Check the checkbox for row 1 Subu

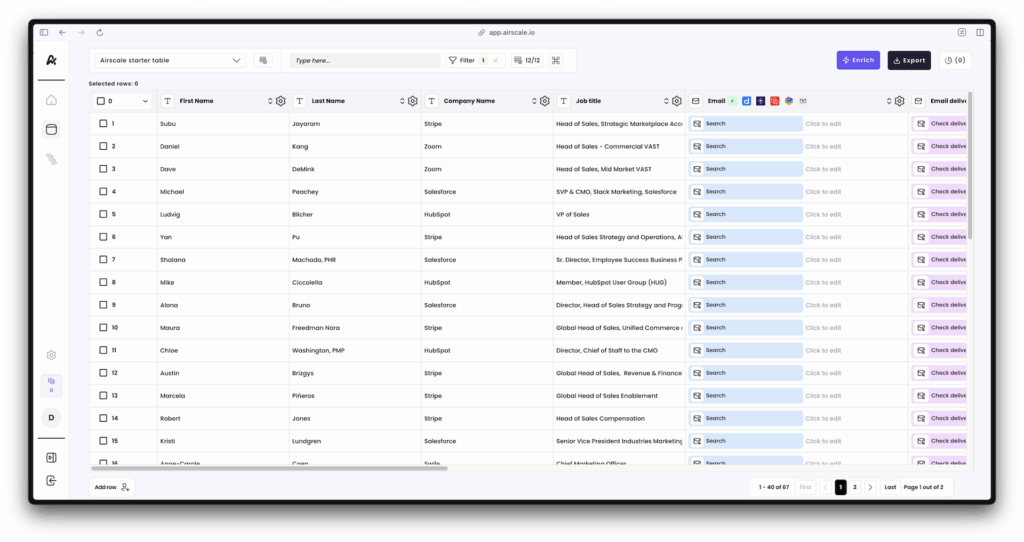click(x=103, y=124)
